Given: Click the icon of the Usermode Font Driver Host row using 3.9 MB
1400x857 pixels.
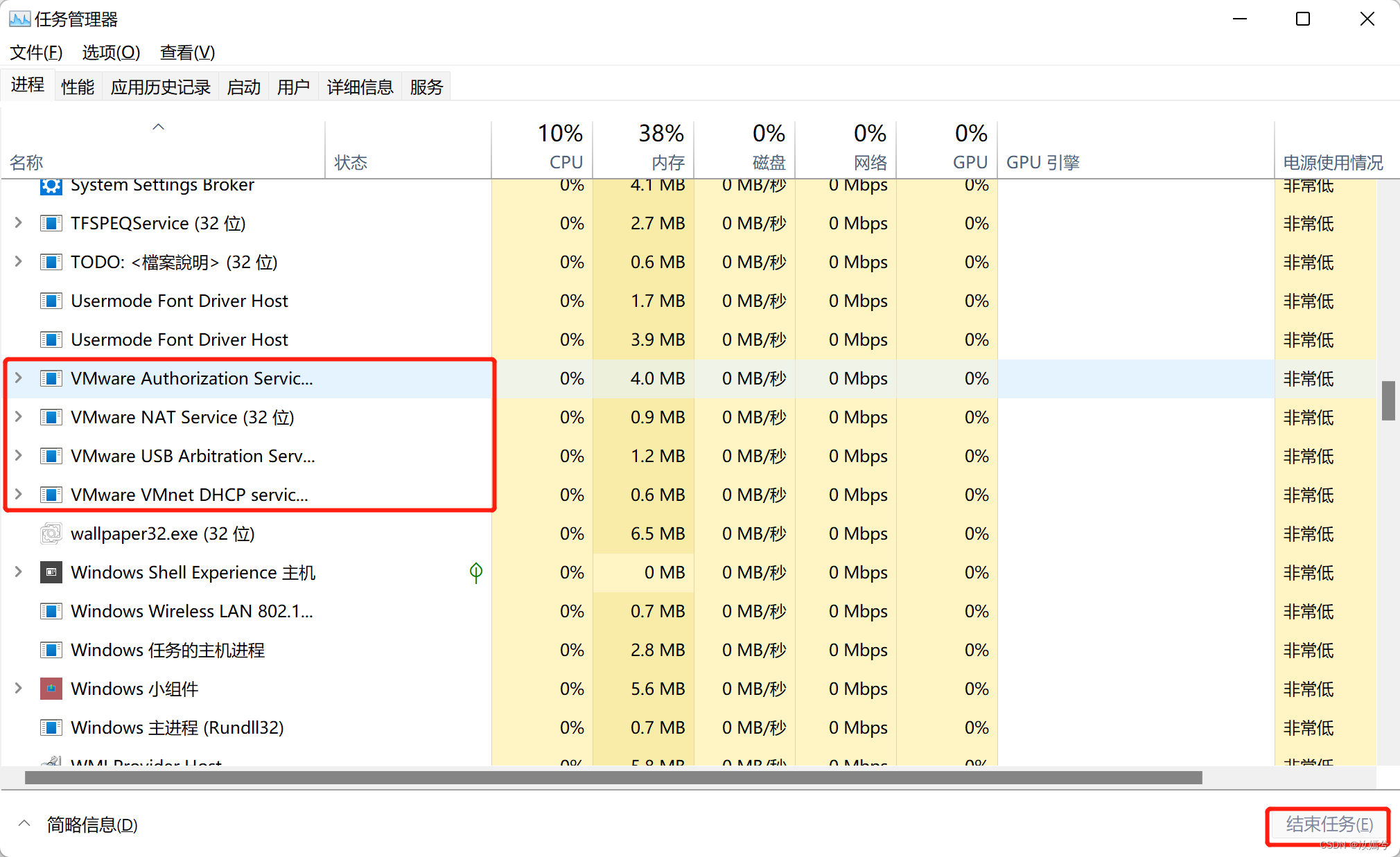Looking at the screenshot, I should coord(51,339).
